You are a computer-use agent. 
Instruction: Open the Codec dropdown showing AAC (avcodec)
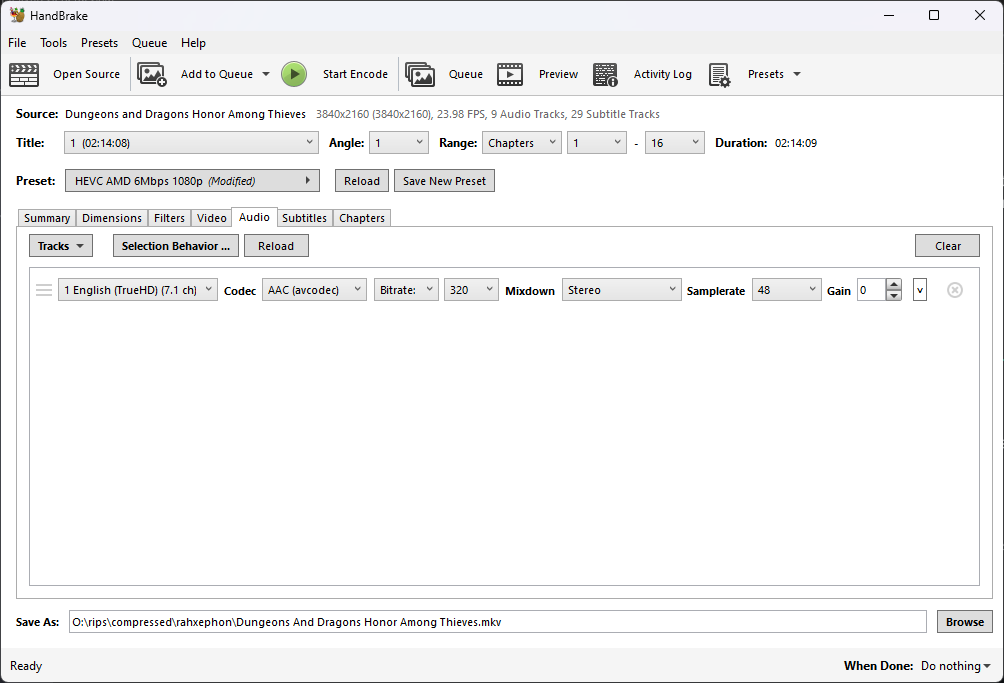click(x=315, y=290)
